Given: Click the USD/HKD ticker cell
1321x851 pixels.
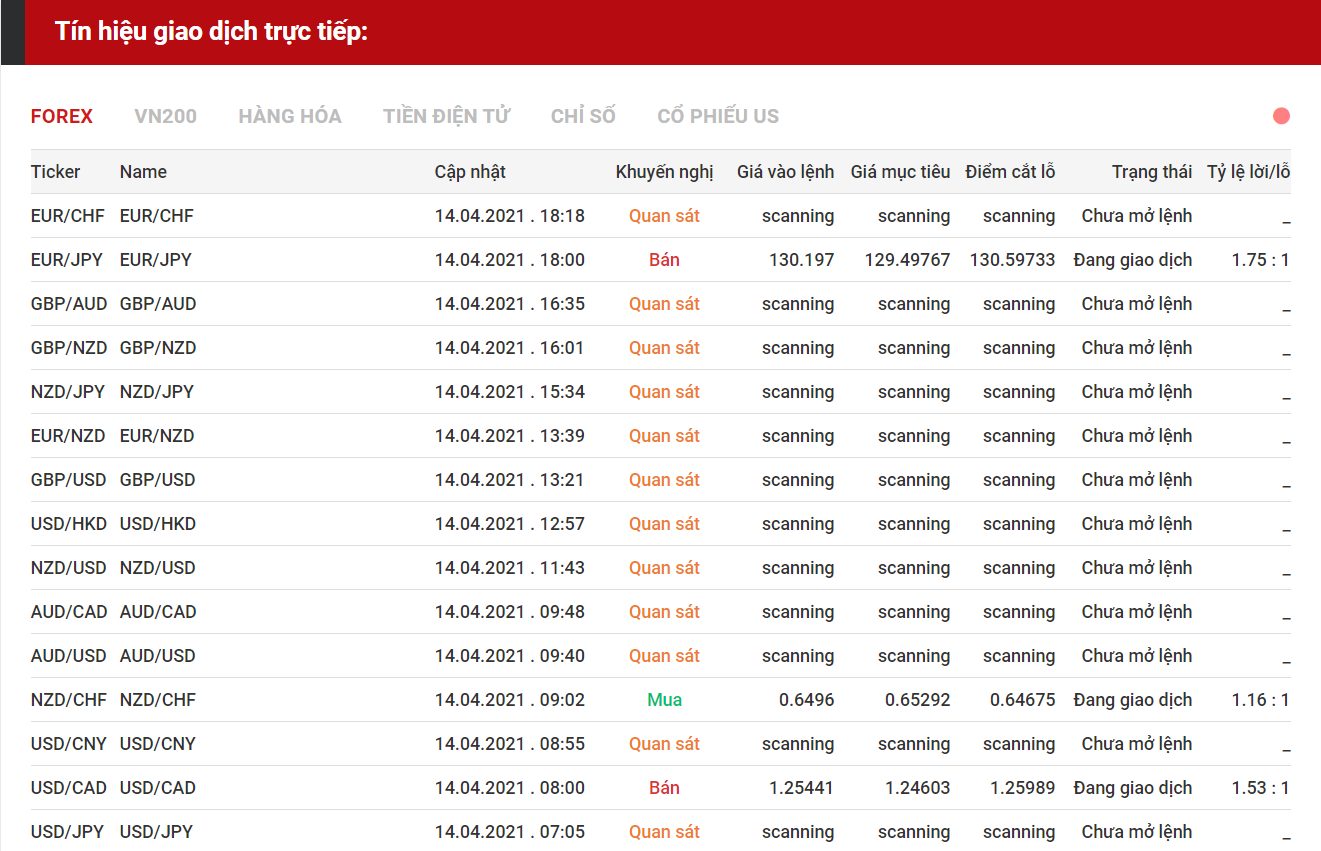Looking at the screenshot, I should click(x=69, y=524).
